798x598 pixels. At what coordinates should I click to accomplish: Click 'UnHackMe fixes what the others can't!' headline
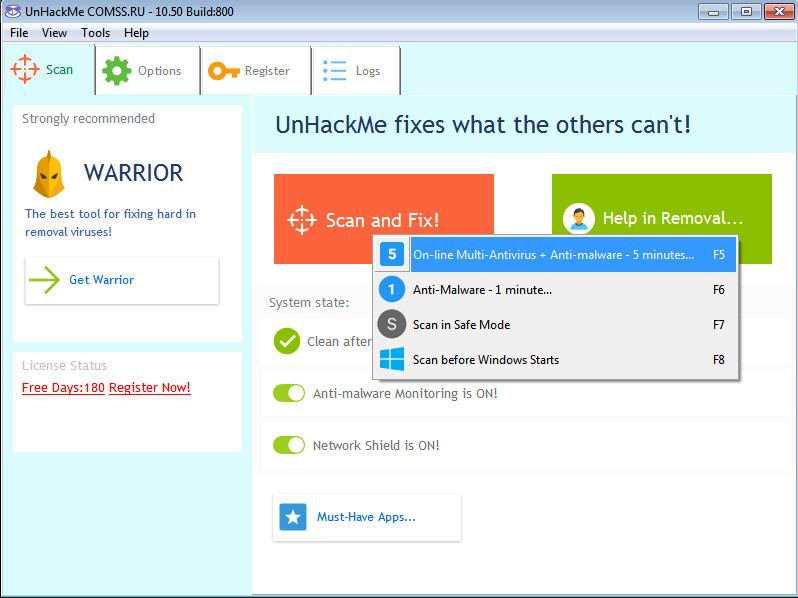483,125
